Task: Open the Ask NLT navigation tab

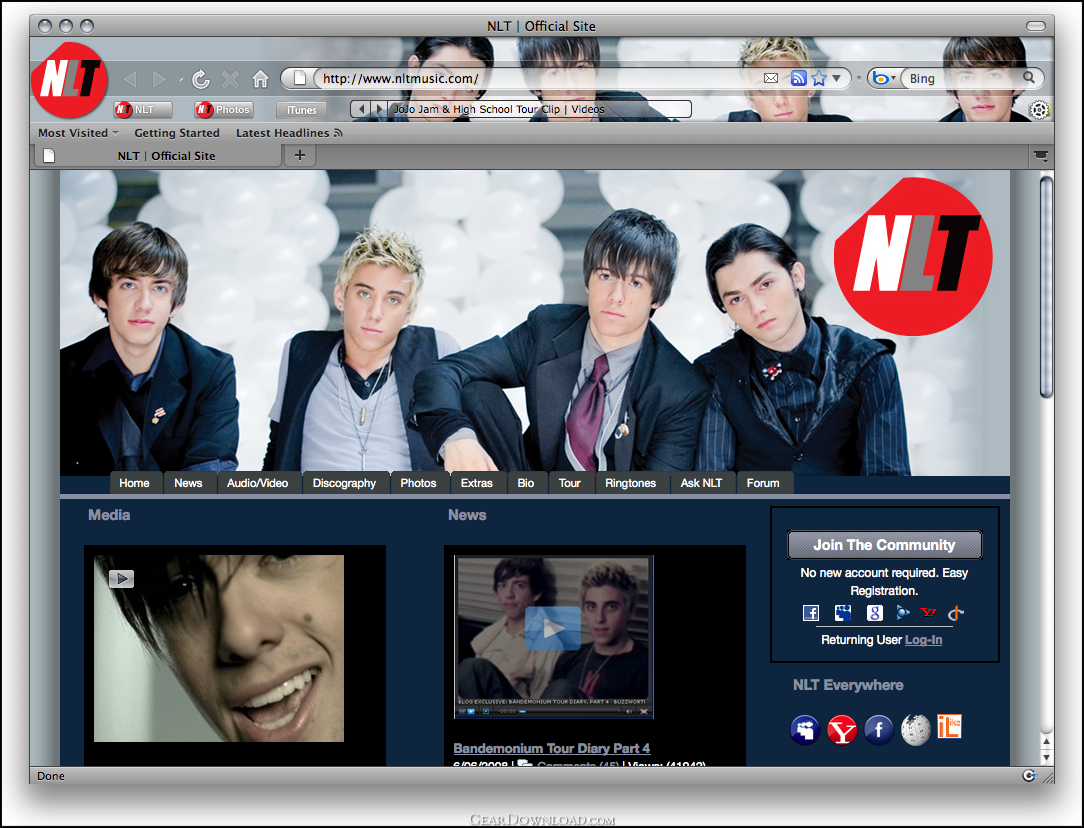Action: point(701,483)
